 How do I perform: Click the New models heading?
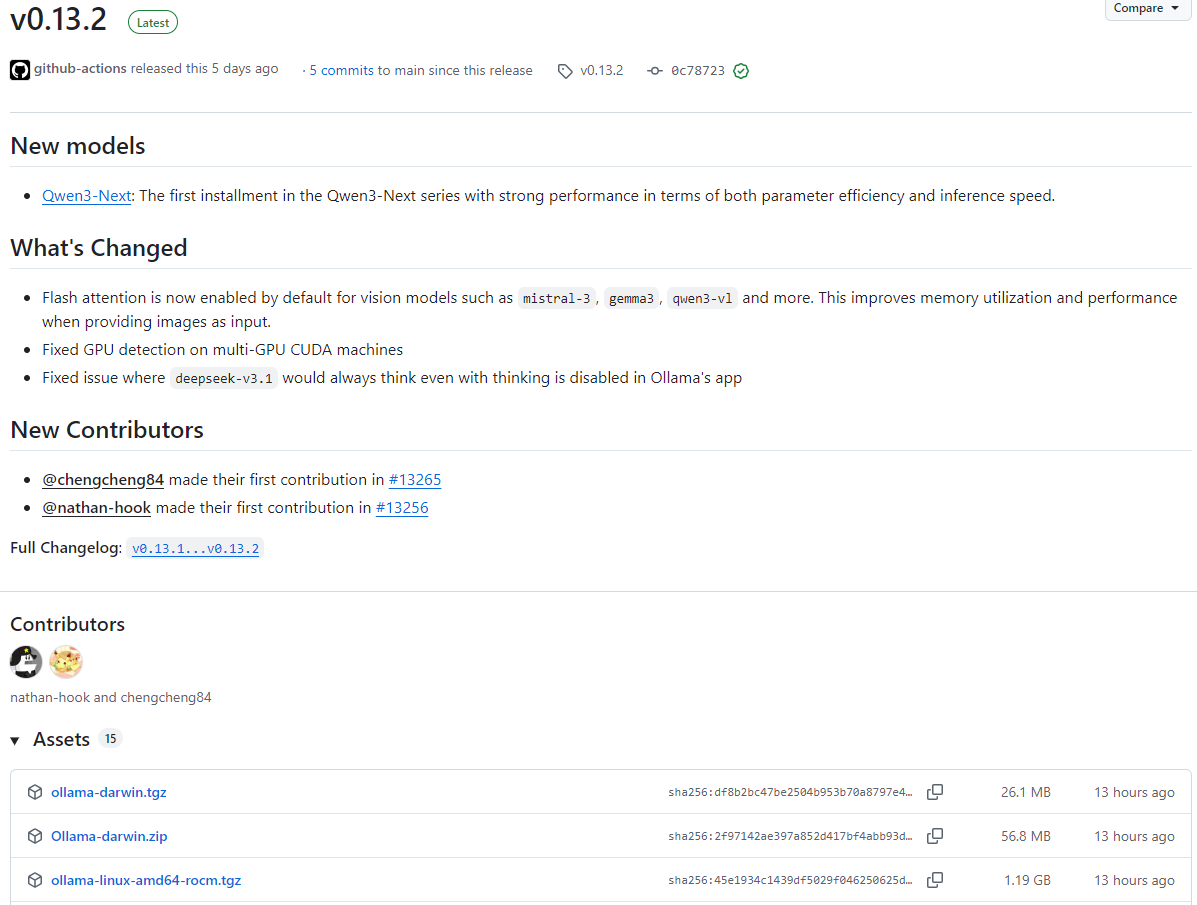(78, 146)
